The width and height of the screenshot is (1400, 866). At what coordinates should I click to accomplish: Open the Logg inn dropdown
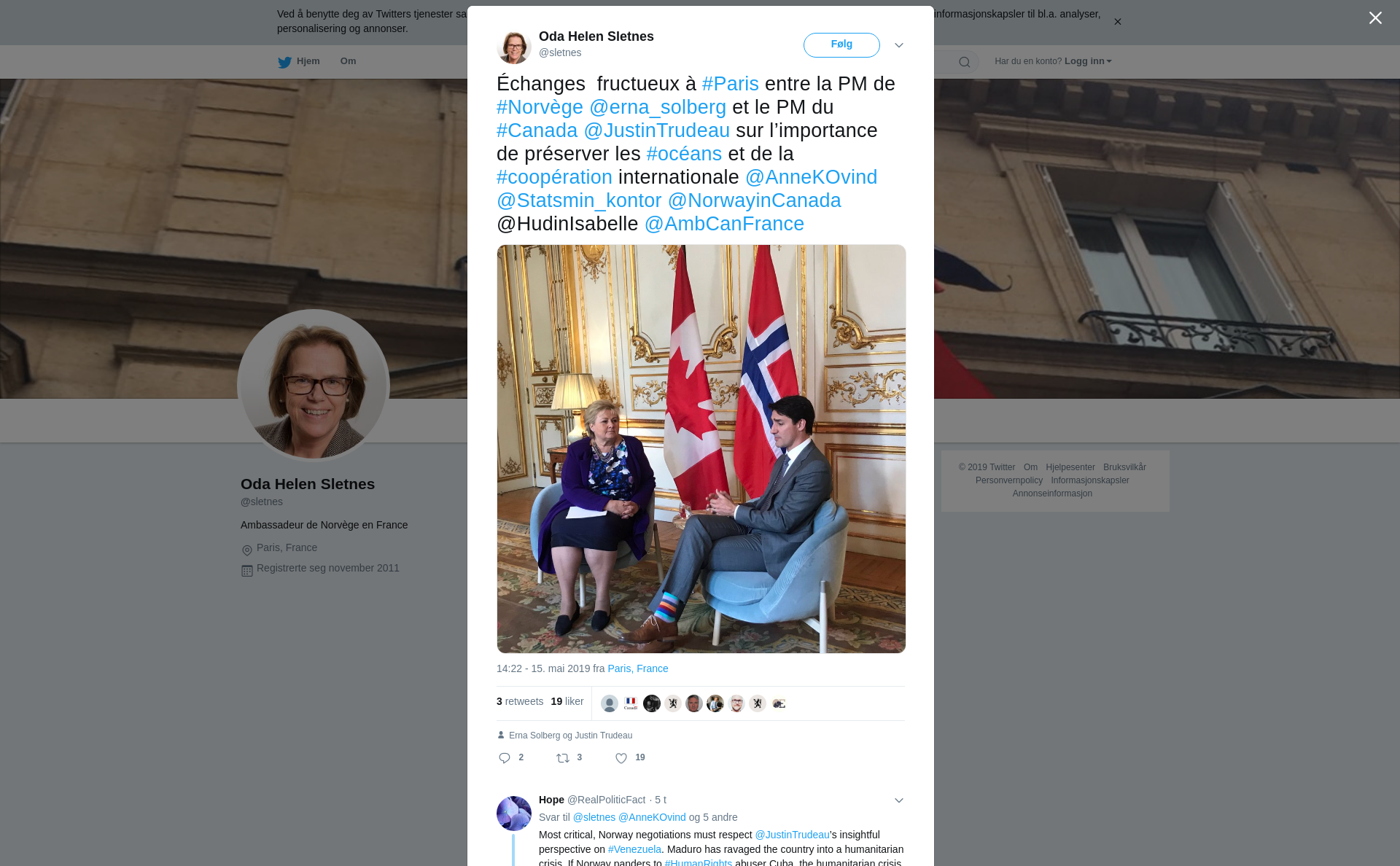1088,61
